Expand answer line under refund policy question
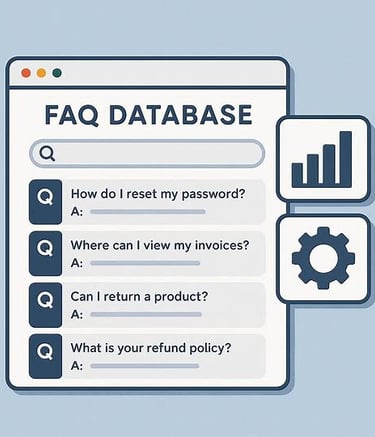Viewport: 375px width, 437px height. point(145,366)
